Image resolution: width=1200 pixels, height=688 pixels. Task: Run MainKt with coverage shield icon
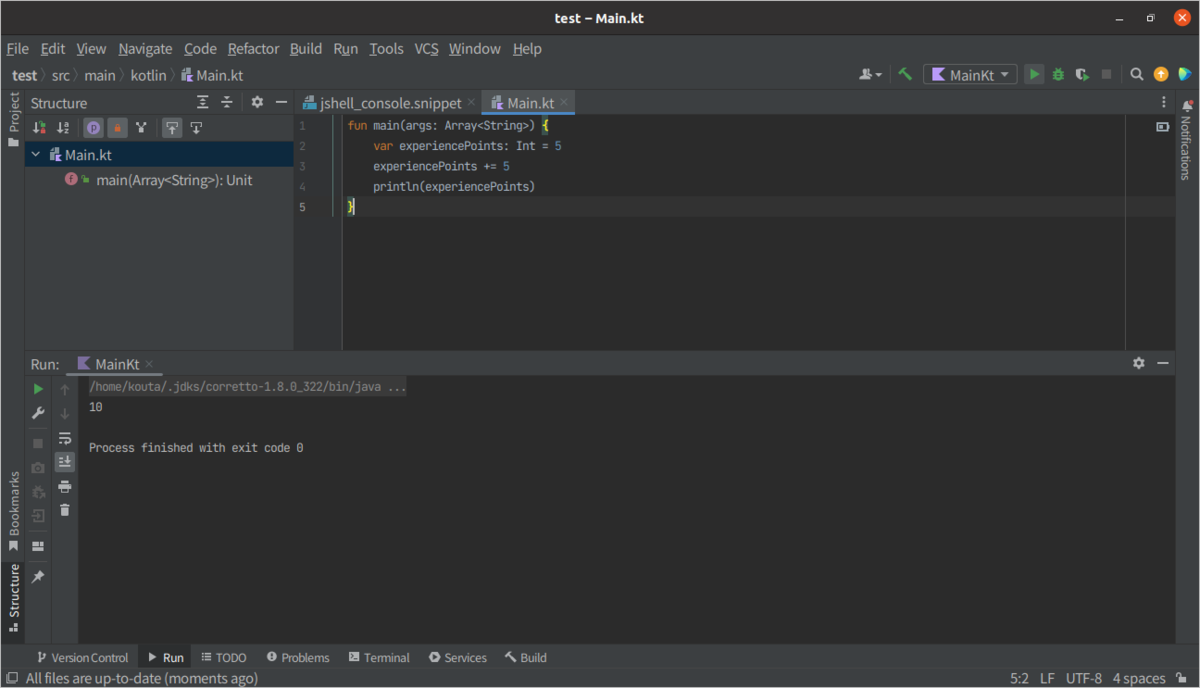click(x=1082, y=74)
